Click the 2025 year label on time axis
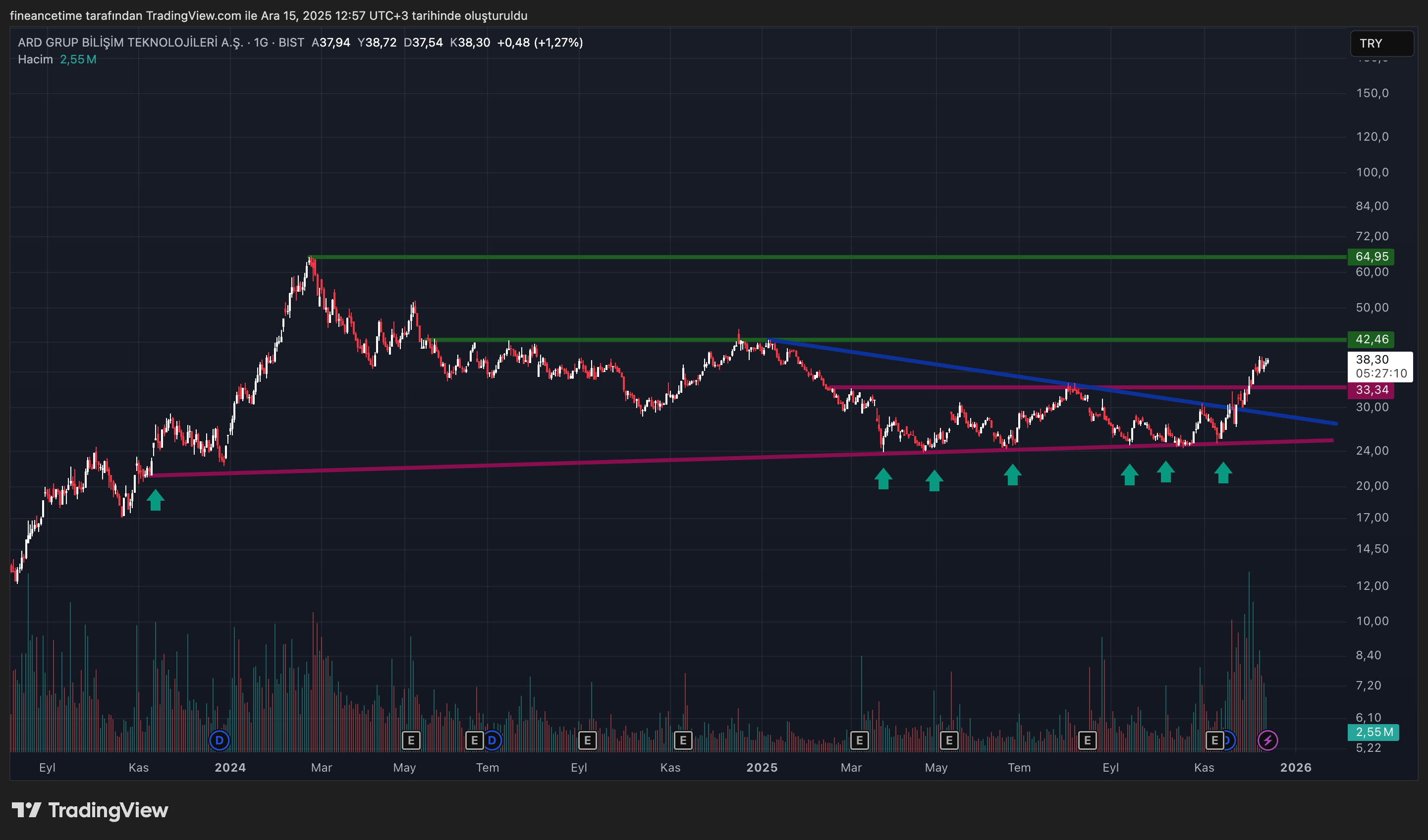Image resolution: width=1428 pixels, height=840 pixels. point(762,768)
